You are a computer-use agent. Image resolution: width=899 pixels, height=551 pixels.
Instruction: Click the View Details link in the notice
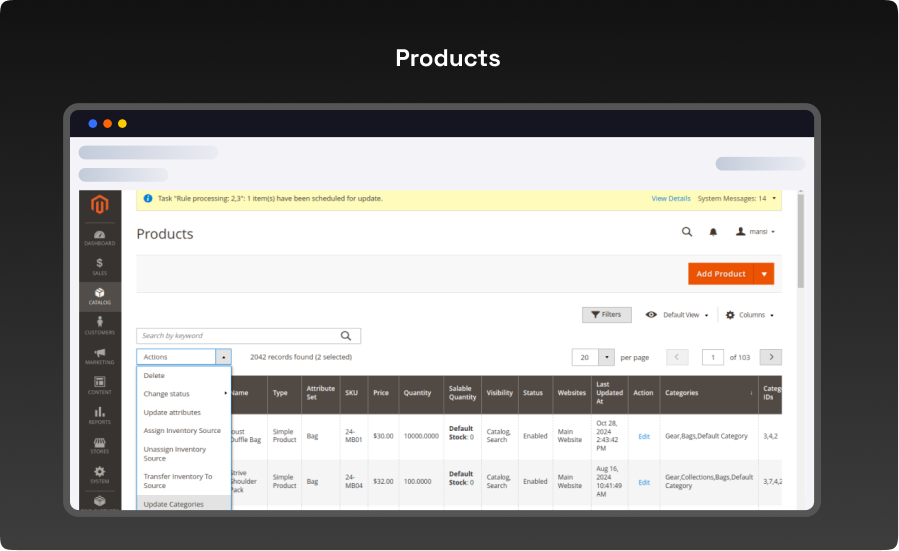tap(671, 199)
